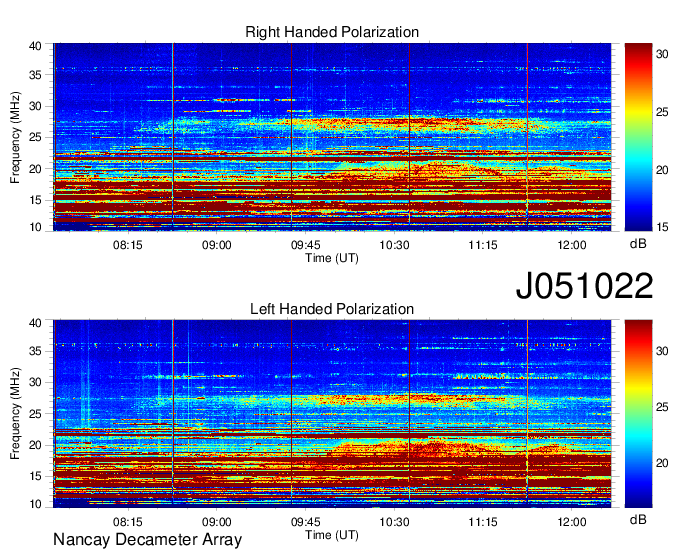Screen dimensions: 680x552
Task: Click the Right Handed plot's colorbar
Action: 638,137
